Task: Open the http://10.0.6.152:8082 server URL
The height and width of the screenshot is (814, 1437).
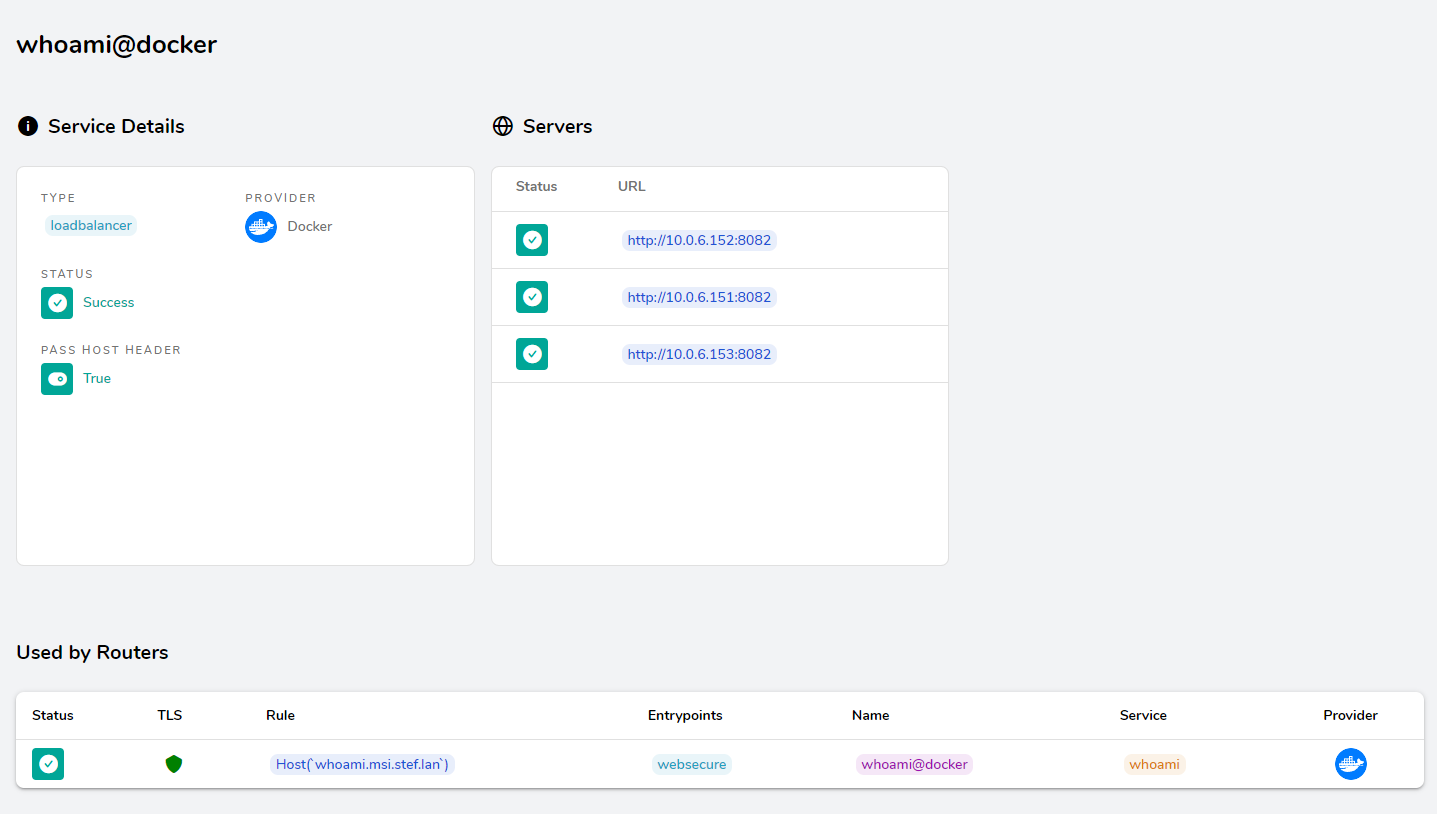Action: click(699, 240)
